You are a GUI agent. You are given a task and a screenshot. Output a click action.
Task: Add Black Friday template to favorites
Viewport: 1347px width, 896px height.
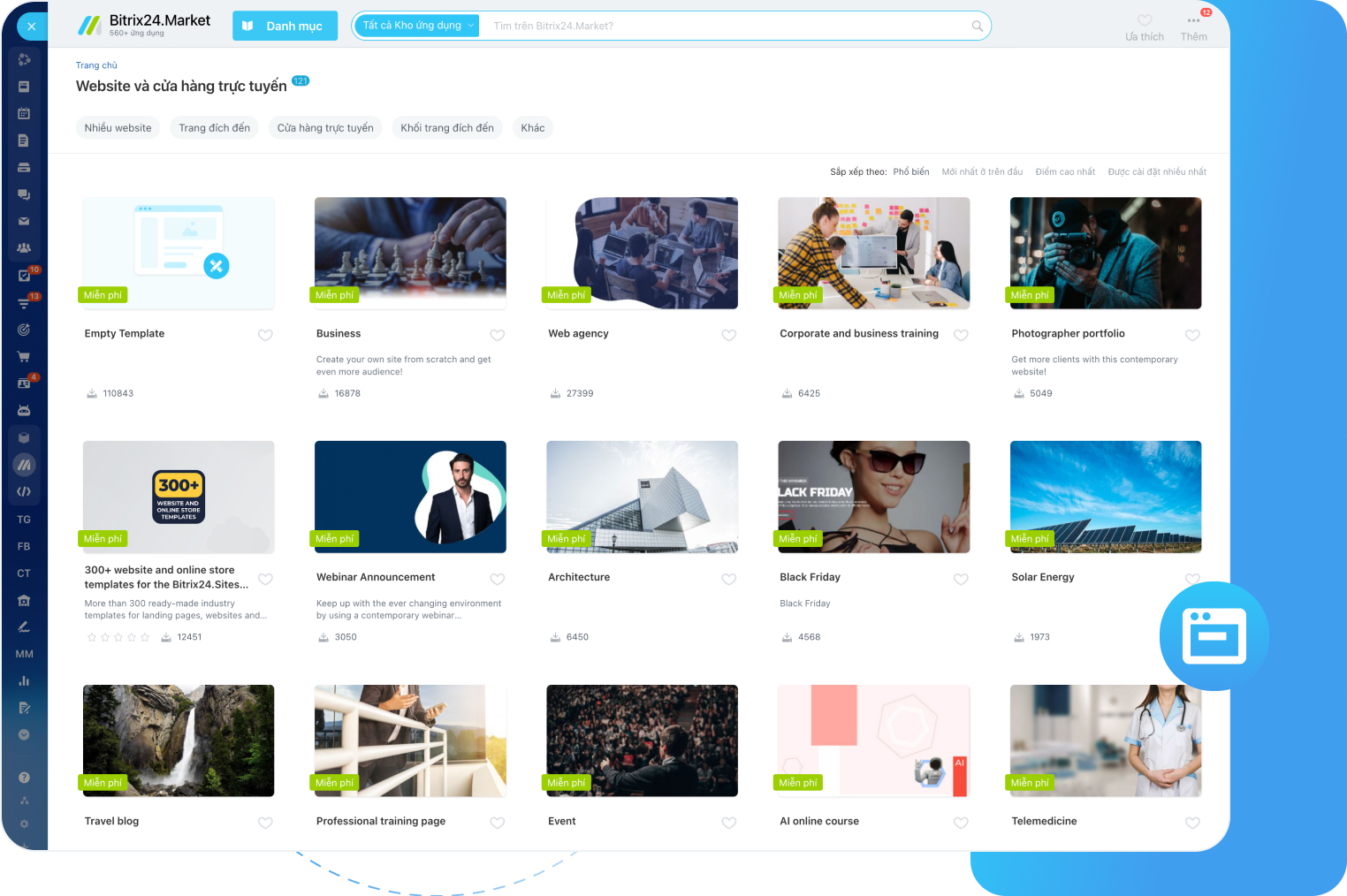(961, 579)
